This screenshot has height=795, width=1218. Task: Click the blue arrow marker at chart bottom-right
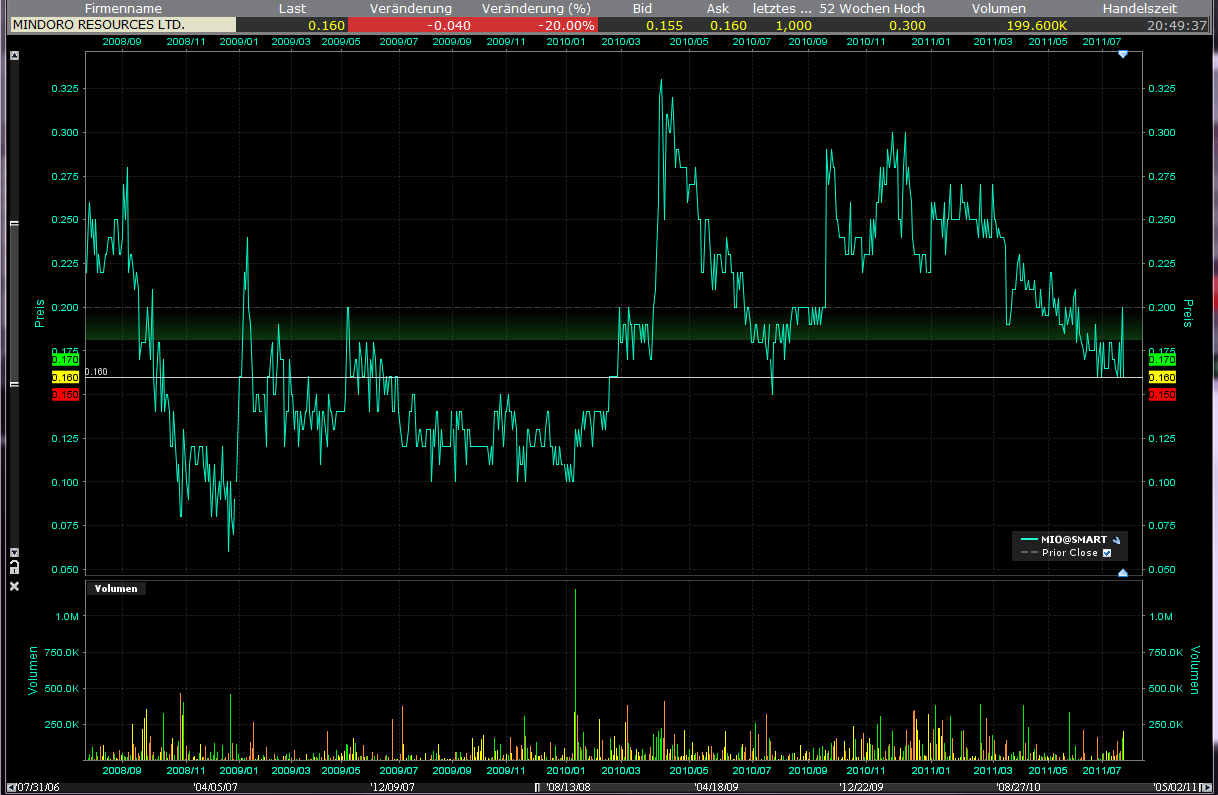click(1122, 573)
